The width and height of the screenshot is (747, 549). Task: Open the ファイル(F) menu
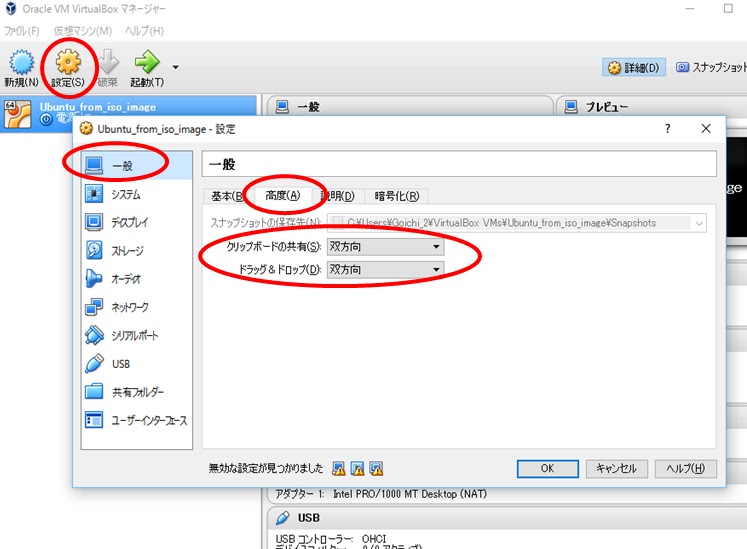coord(21,31)
